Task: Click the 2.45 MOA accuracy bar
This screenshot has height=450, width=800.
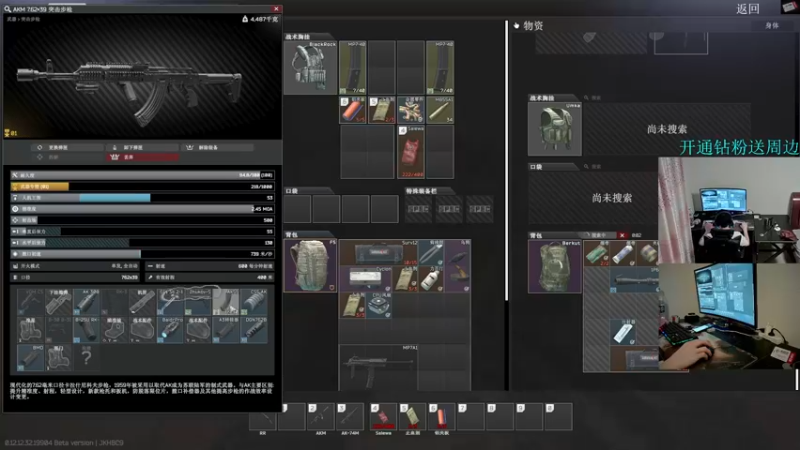Action: pos(142,209)
